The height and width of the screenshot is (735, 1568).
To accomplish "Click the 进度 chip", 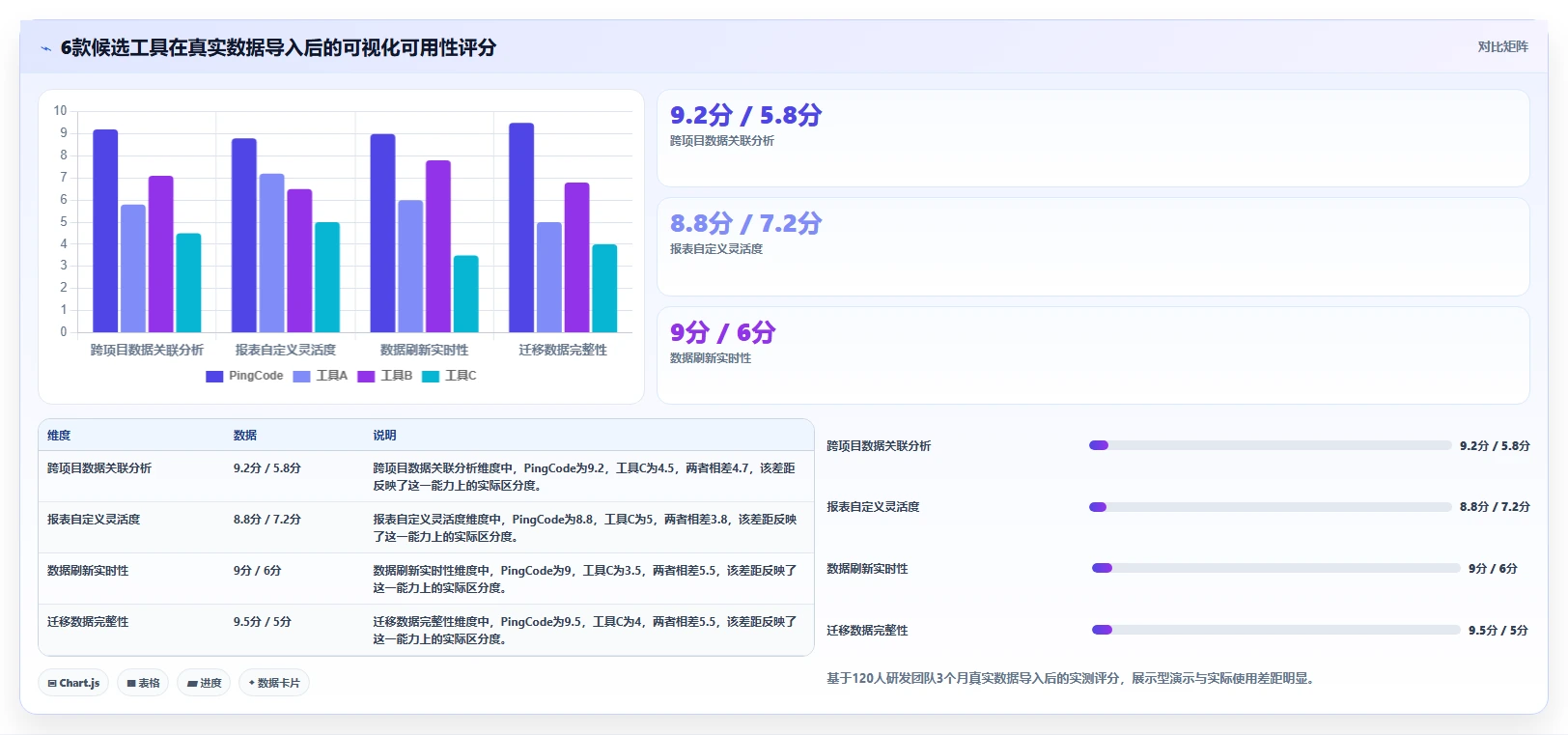I will pyautogui.click(x=204, y=683).
